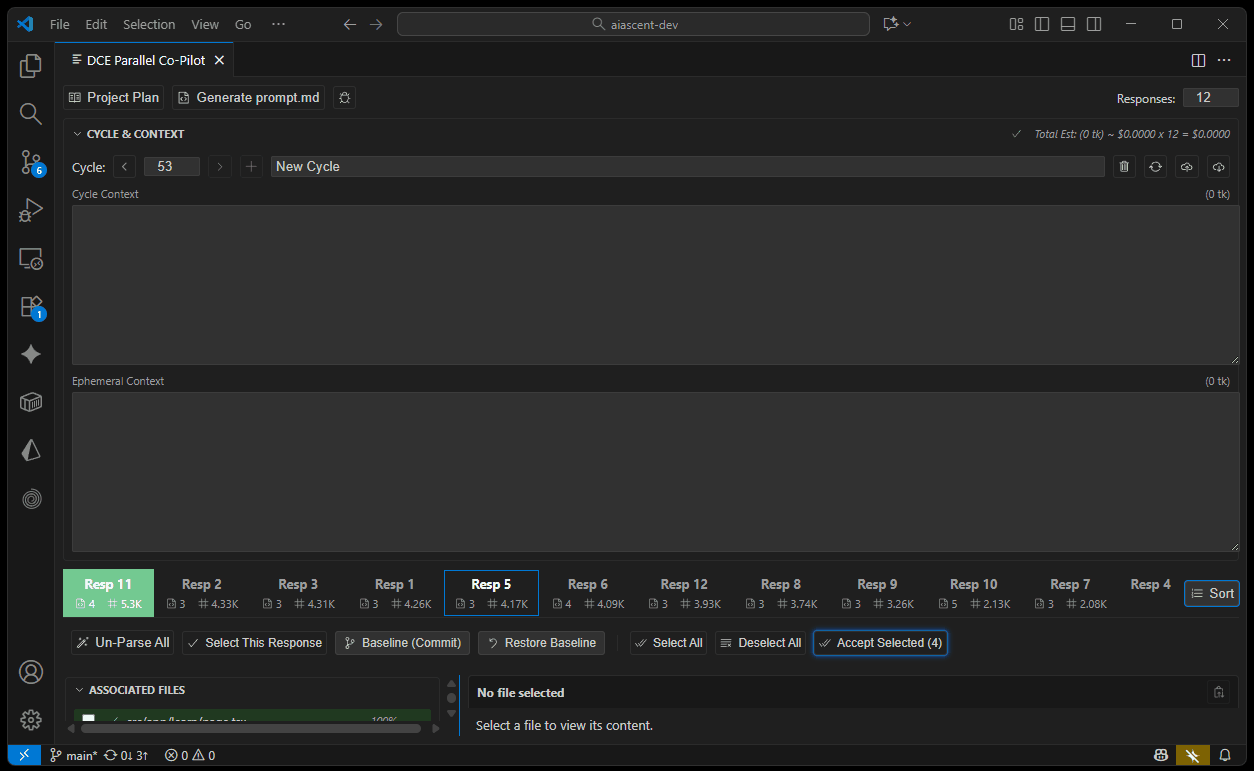Screen dimensions: 1254x771
Task: Open the Search view in the activity bar
Action: coord(31,114)
